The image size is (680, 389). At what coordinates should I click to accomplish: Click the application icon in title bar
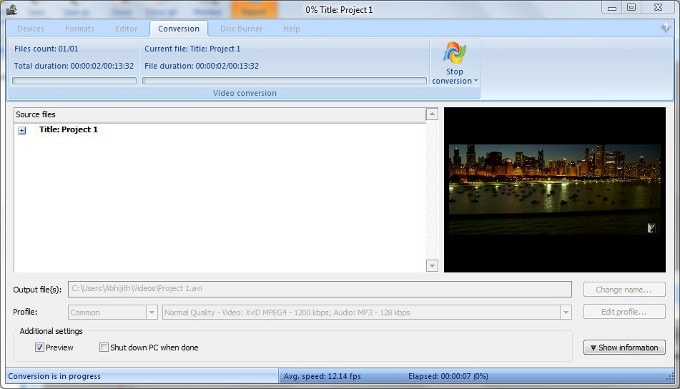(x=11, y=9)
